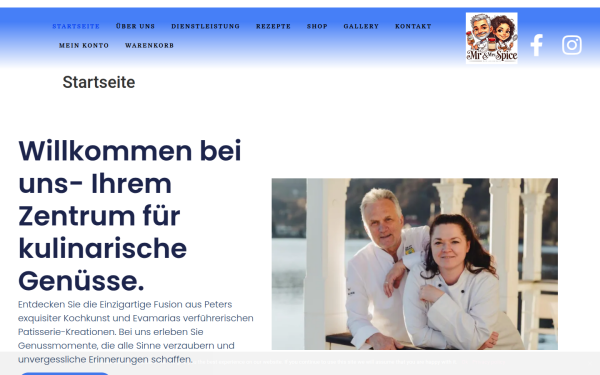Open the Über uns menu item
This screenshot has width=600, height=375.
[x=135, y=26]
